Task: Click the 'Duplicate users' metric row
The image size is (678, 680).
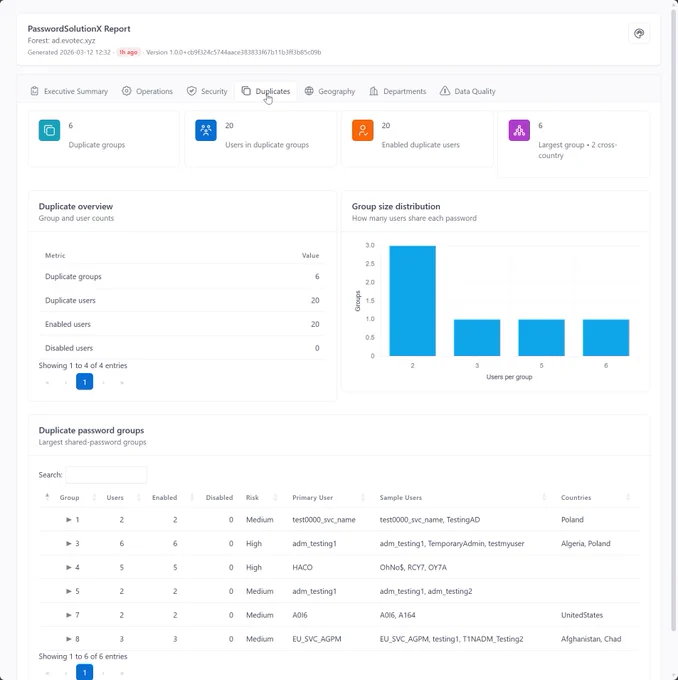Action: (182, 300)
